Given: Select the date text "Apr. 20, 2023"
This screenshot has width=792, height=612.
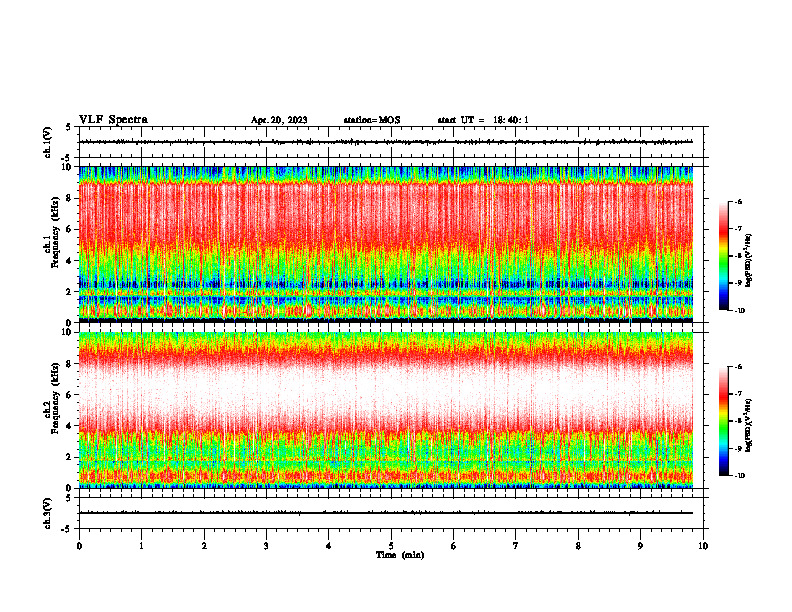Looking at the screenshot, I should [x=279, y=120].
